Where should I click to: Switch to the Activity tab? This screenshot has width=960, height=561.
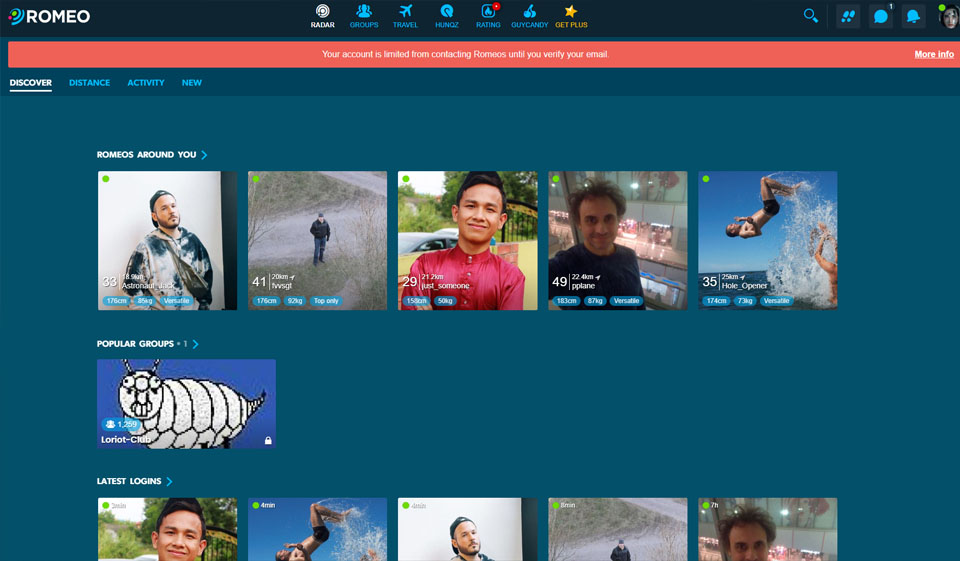pyautogui.click(x=145, y=83)
